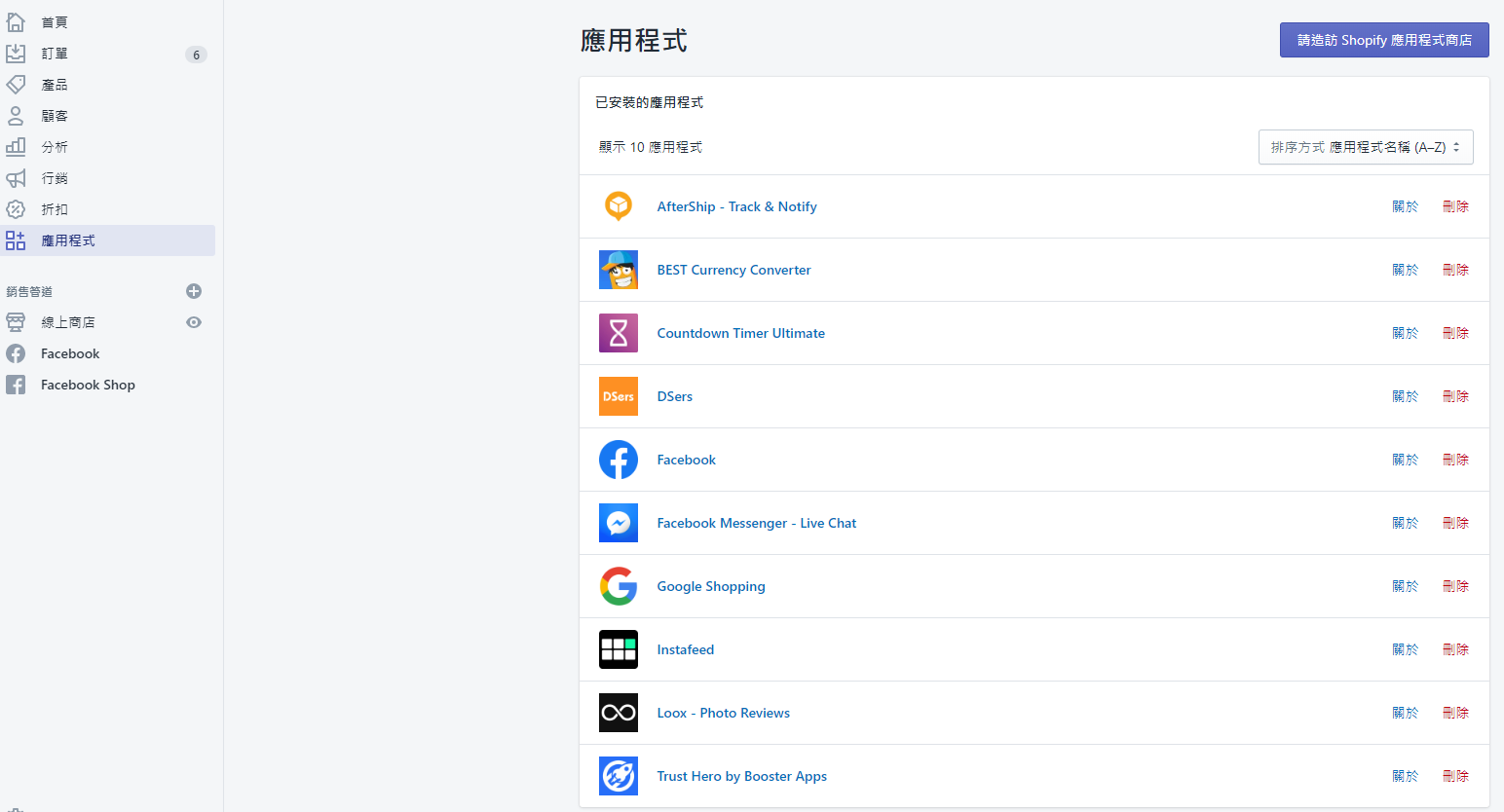The width and height of the screenshot is (1504, 812).
Task: Open Countdown Timer Ultimate app link
Action: (740, 333)
